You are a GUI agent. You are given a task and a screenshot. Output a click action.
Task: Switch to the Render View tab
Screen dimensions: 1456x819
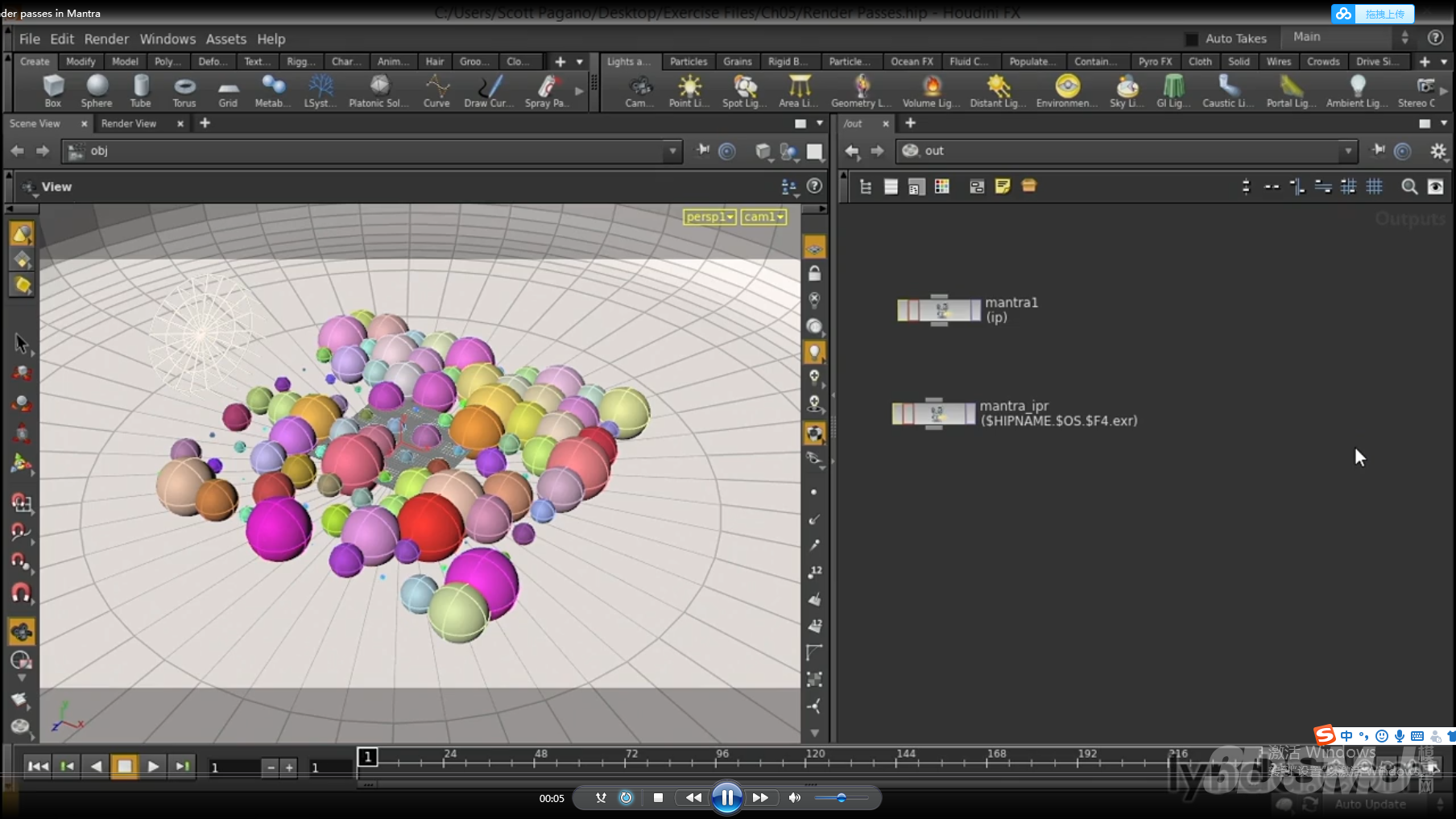coord(129,123)
